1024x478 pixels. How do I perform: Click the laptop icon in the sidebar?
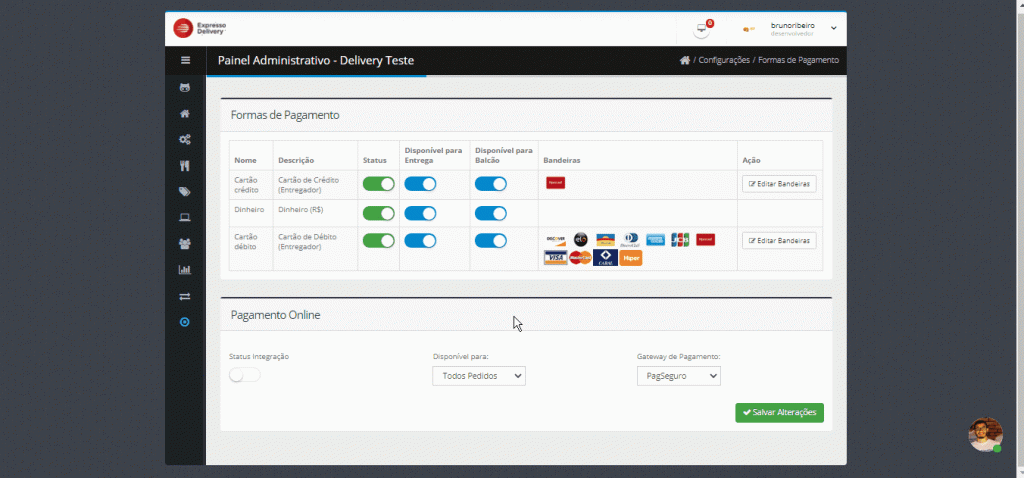pyautogui.click(x=185, y=217)
